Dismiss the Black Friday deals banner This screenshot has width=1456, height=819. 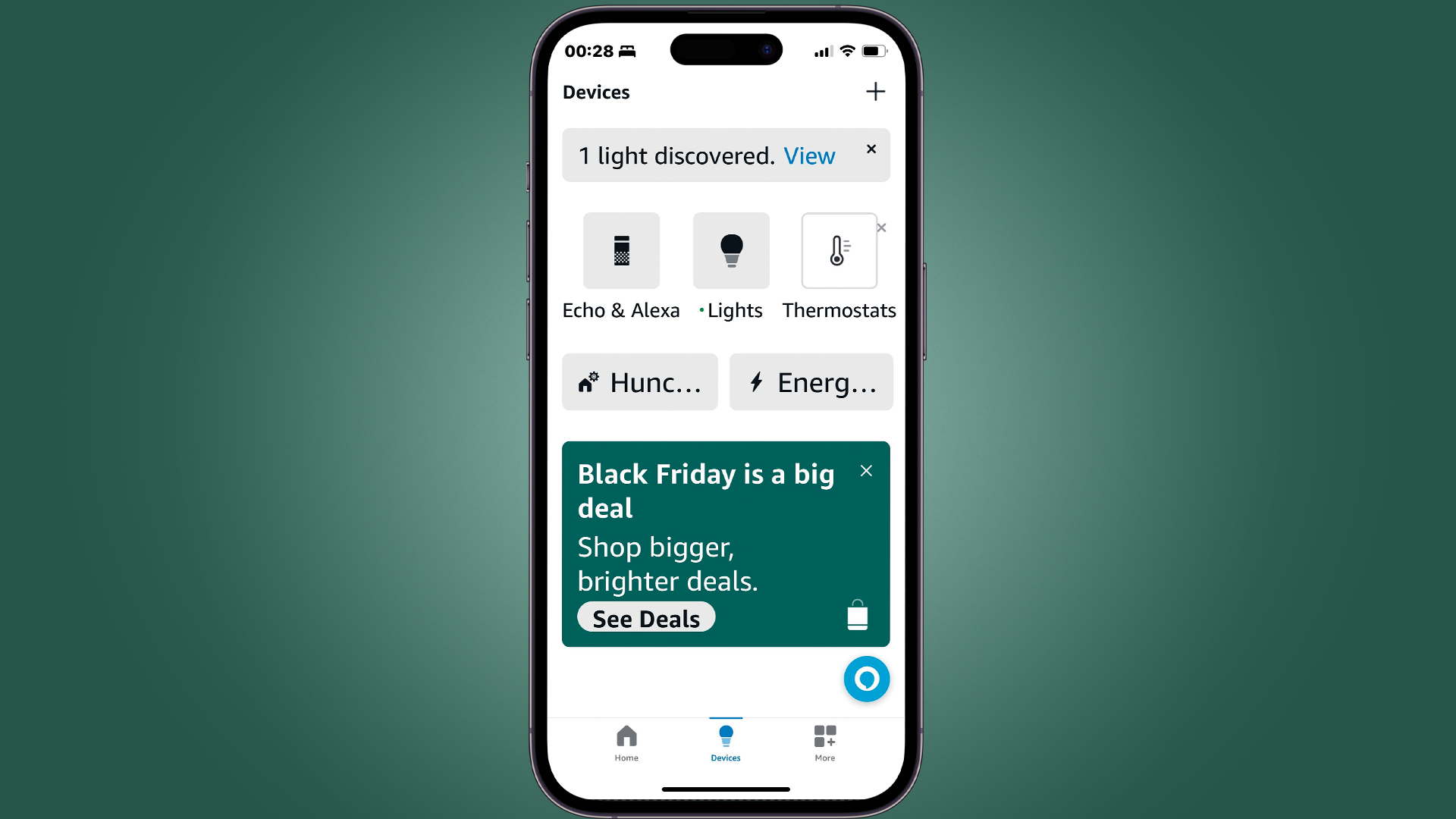click(x=866, y=471)
